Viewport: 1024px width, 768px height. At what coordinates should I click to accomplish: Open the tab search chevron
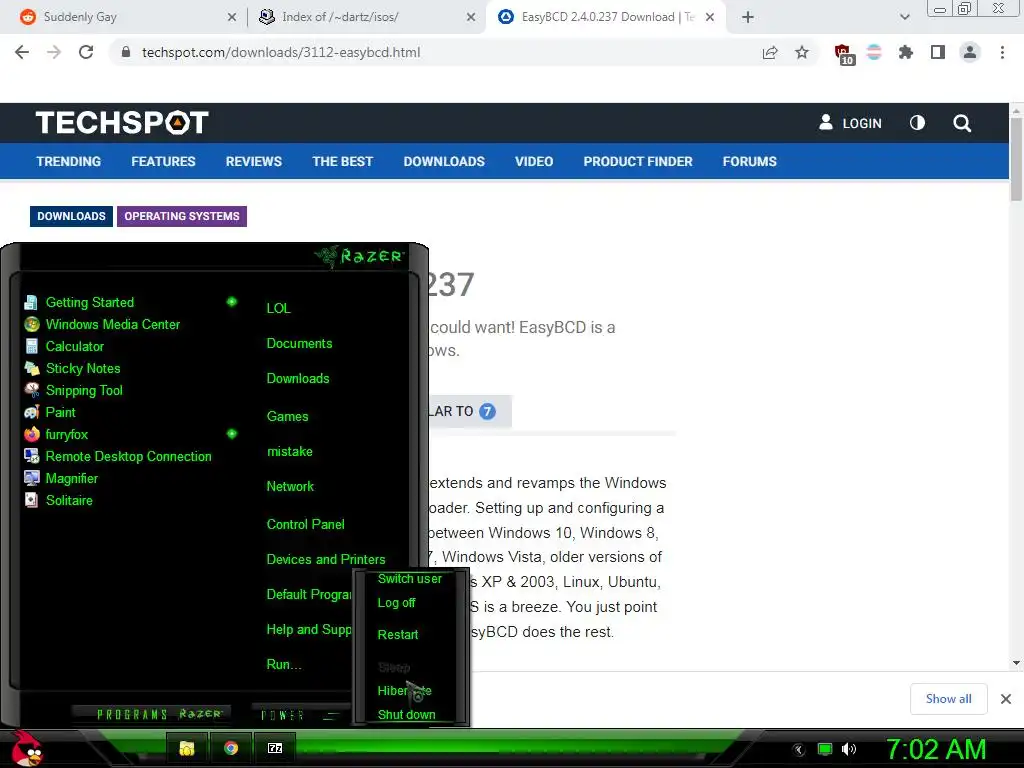pos(904,18)
